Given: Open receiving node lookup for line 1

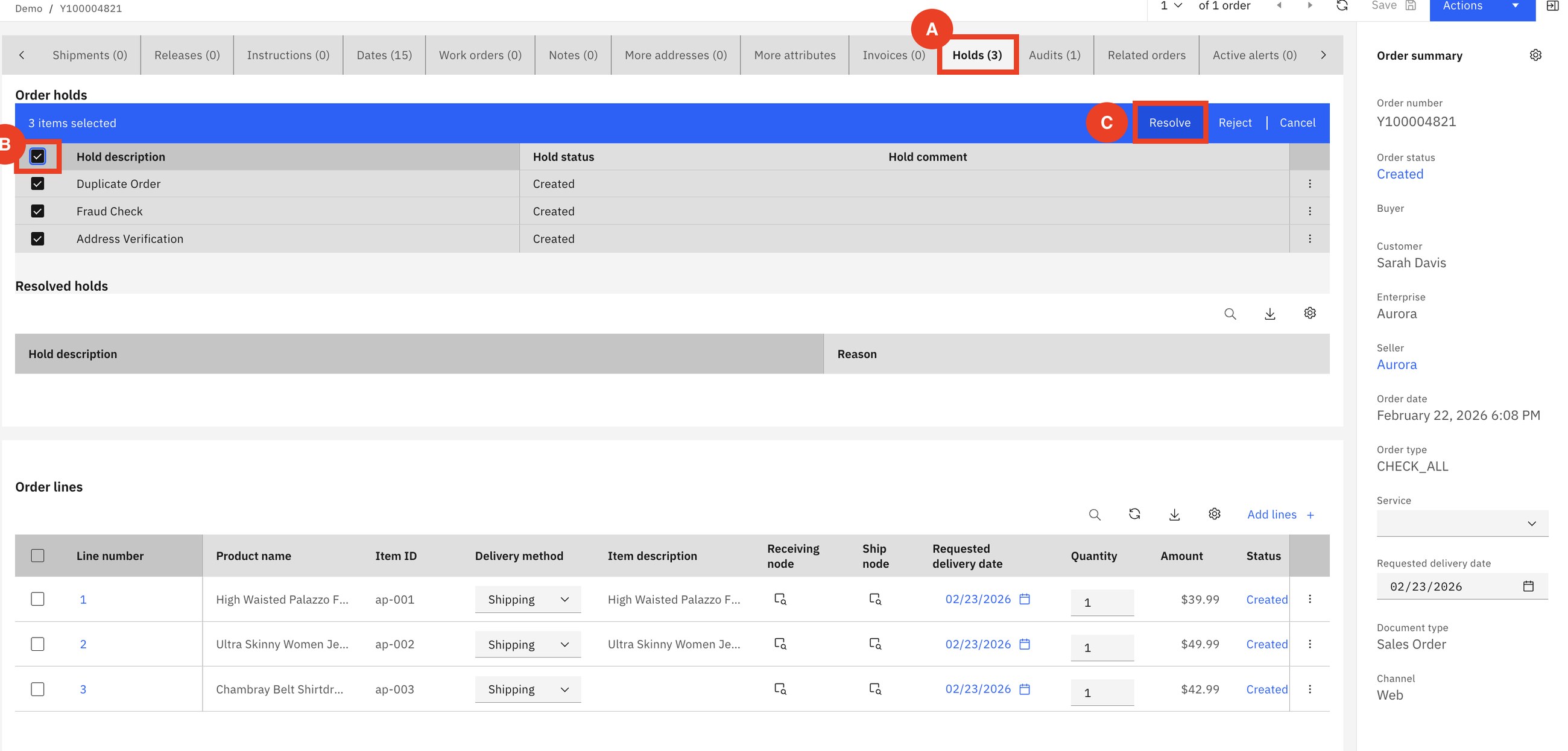Looking at the screenshot, I should click(780, 600).
